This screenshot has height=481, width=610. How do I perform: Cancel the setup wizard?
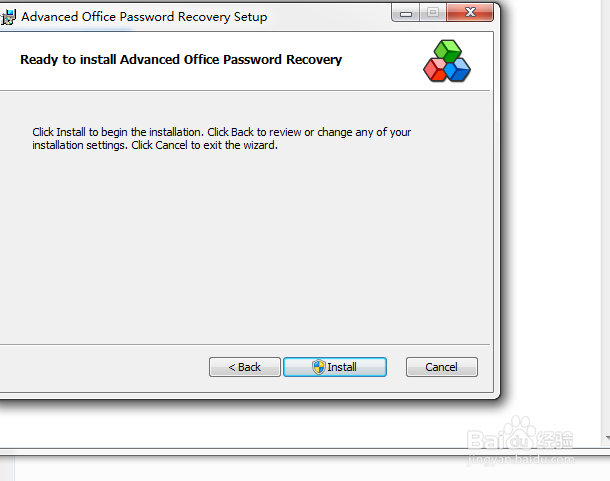pos(442,367)
